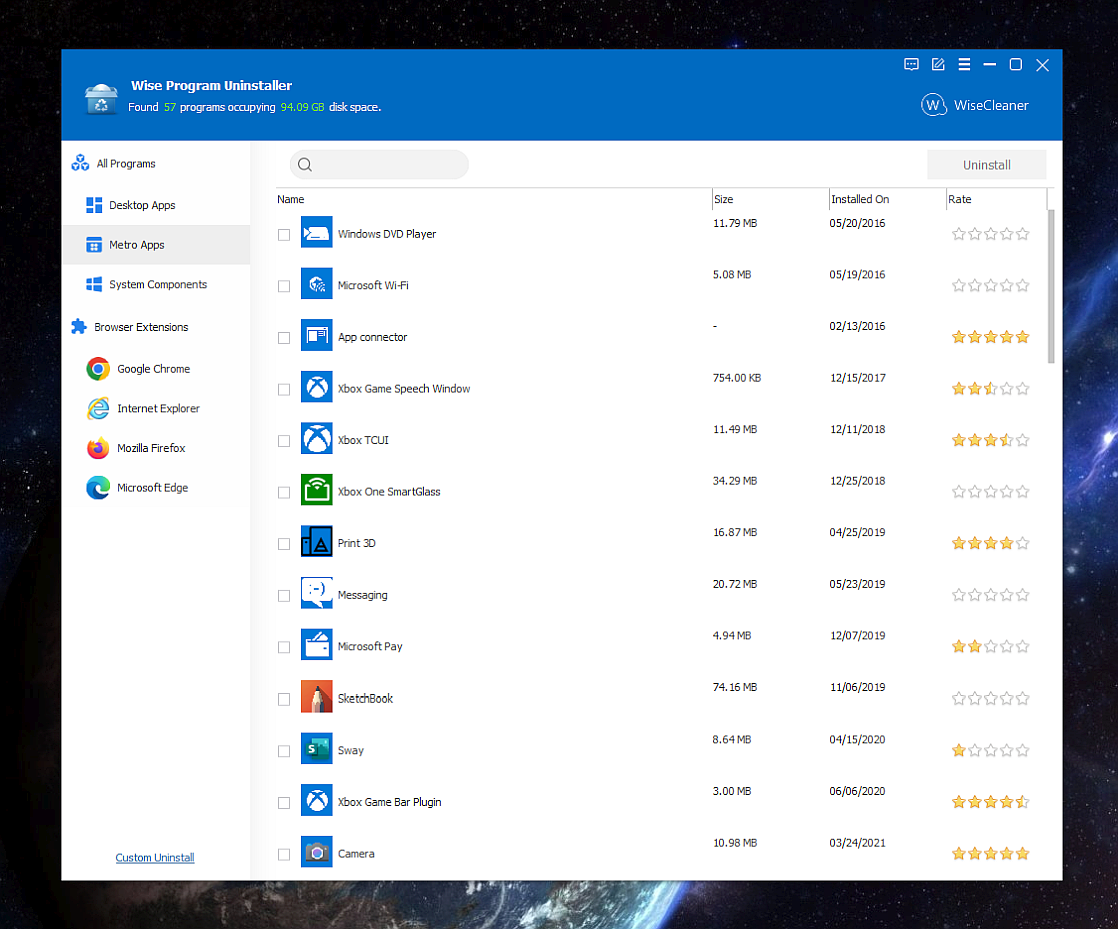1118x929 pixels.
Task: Click the Messaging app icon
Action: [x=317, y=593]
